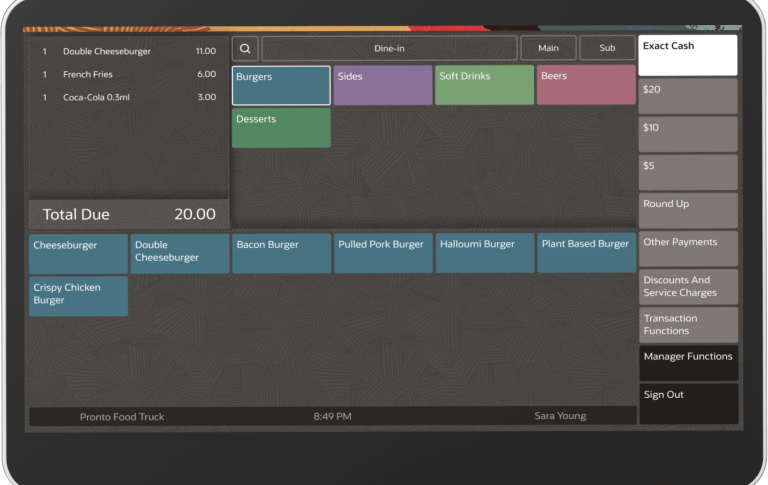Open the Dine-in order type selector
Viewport: 768px width, 485px height.
tap(389, 48)
